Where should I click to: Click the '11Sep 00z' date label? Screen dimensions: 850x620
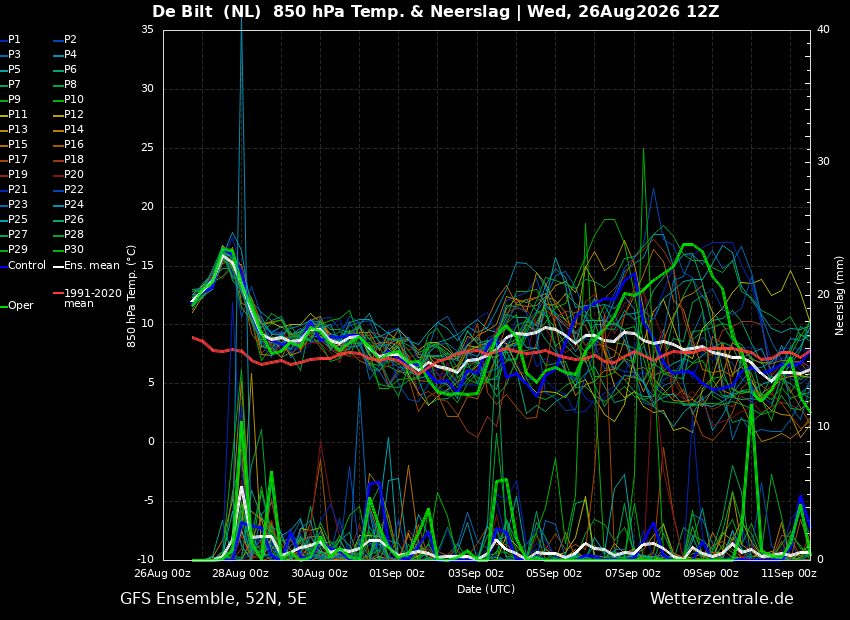[789, 573]
